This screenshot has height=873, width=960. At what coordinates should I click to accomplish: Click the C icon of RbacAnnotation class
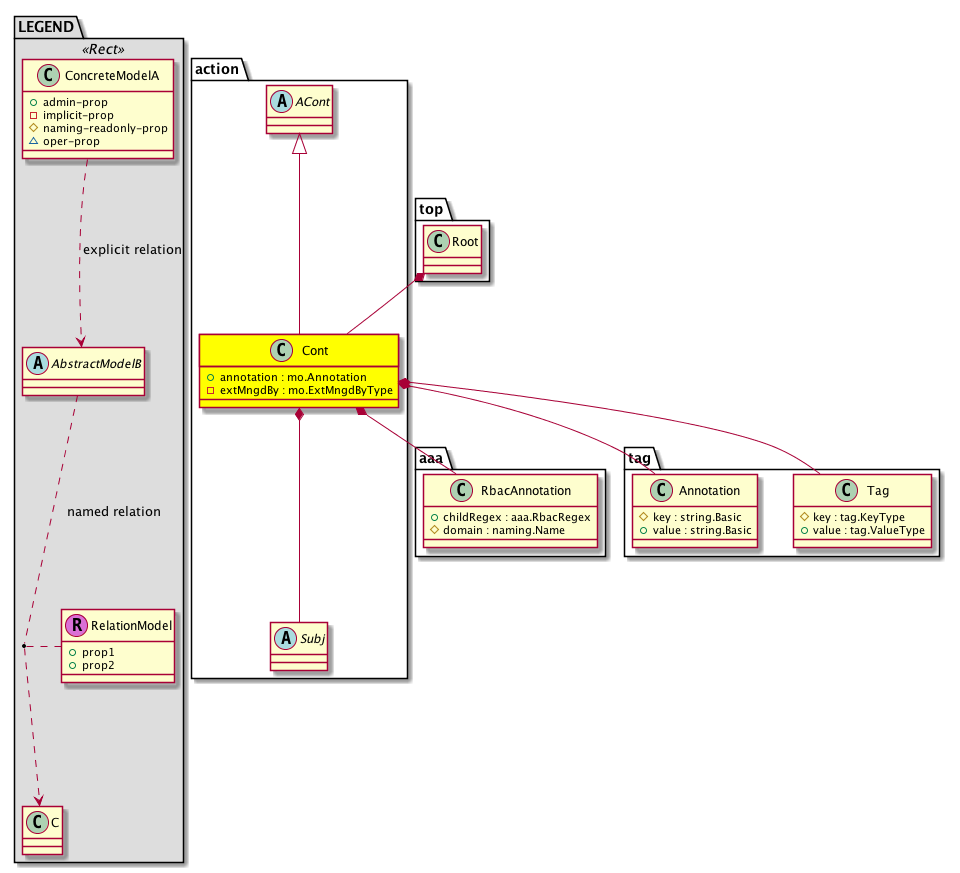point(440,491)
